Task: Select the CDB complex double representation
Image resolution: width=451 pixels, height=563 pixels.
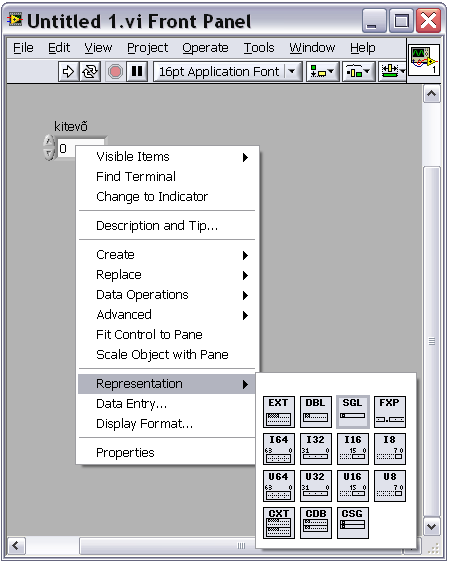Action: coord(316,523)
